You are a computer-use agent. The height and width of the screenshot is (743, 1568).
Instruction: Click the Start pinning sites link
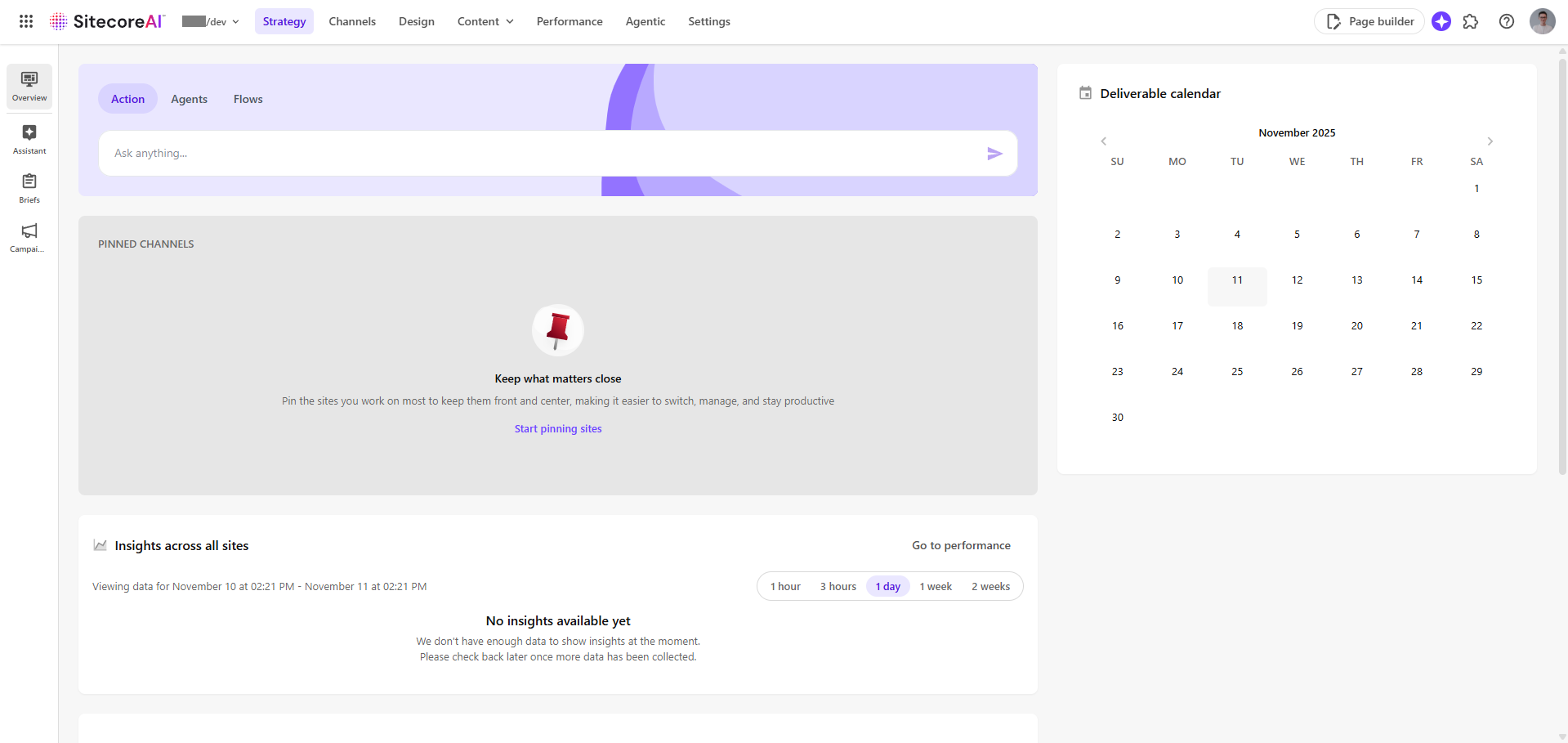click(557, 427)
